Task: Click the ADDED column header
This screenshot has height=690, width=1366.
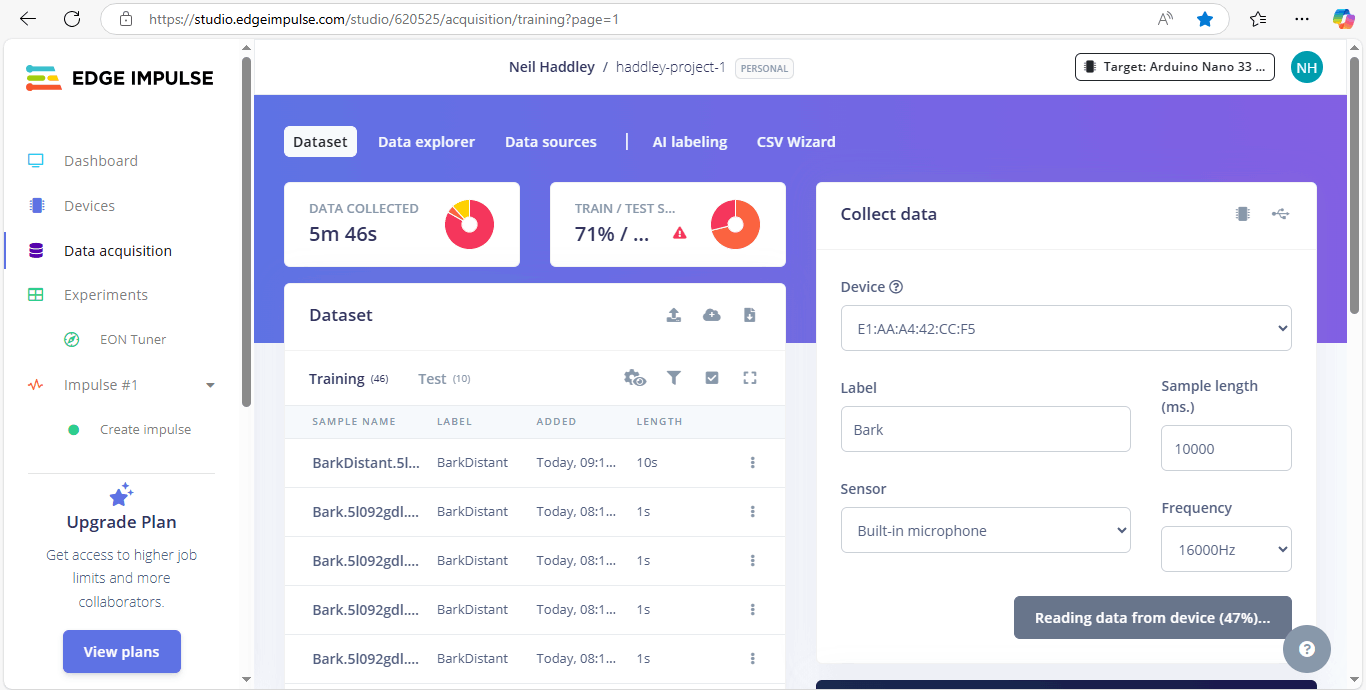Action: click(556, 422)
